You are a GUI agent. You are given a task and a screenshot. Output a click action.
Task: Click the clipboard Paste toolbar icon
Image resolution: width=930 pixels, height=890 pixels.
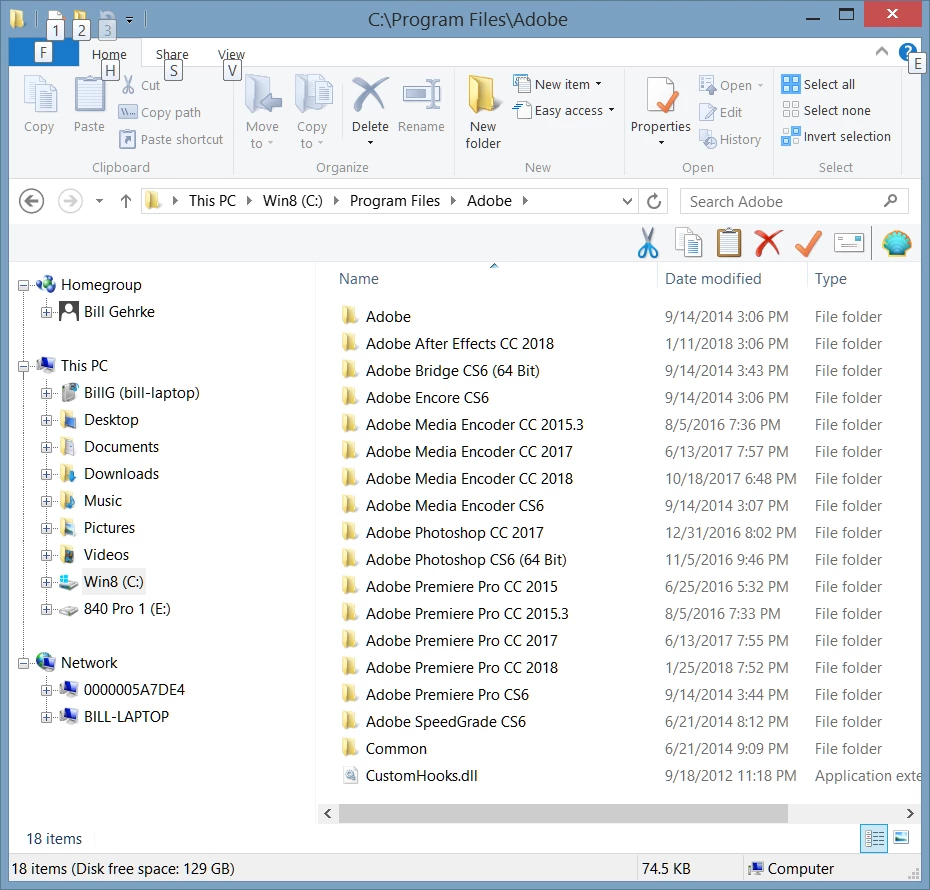pos(729,243)
